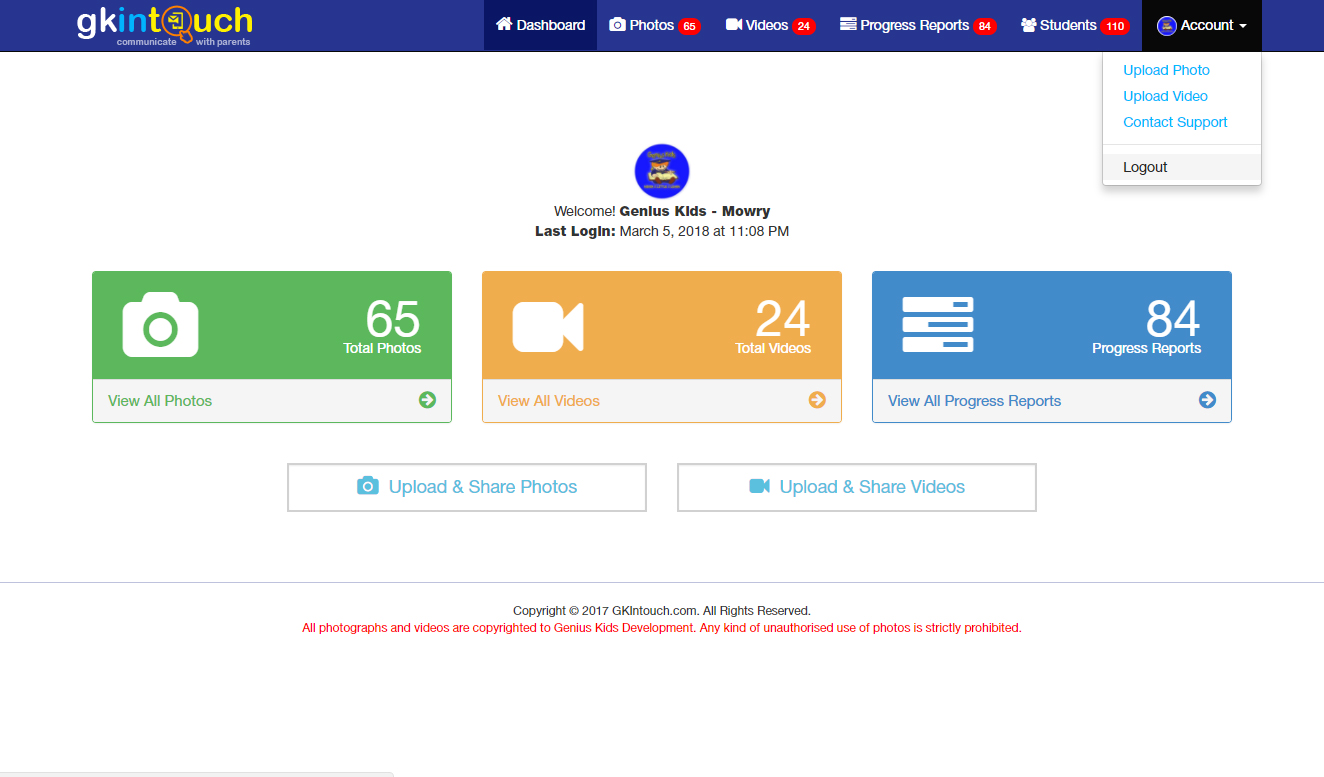The width and height of the screenshot is (1324, 777).
Task: Click the large list icon on blue card
Action: [x=938, y=324]
